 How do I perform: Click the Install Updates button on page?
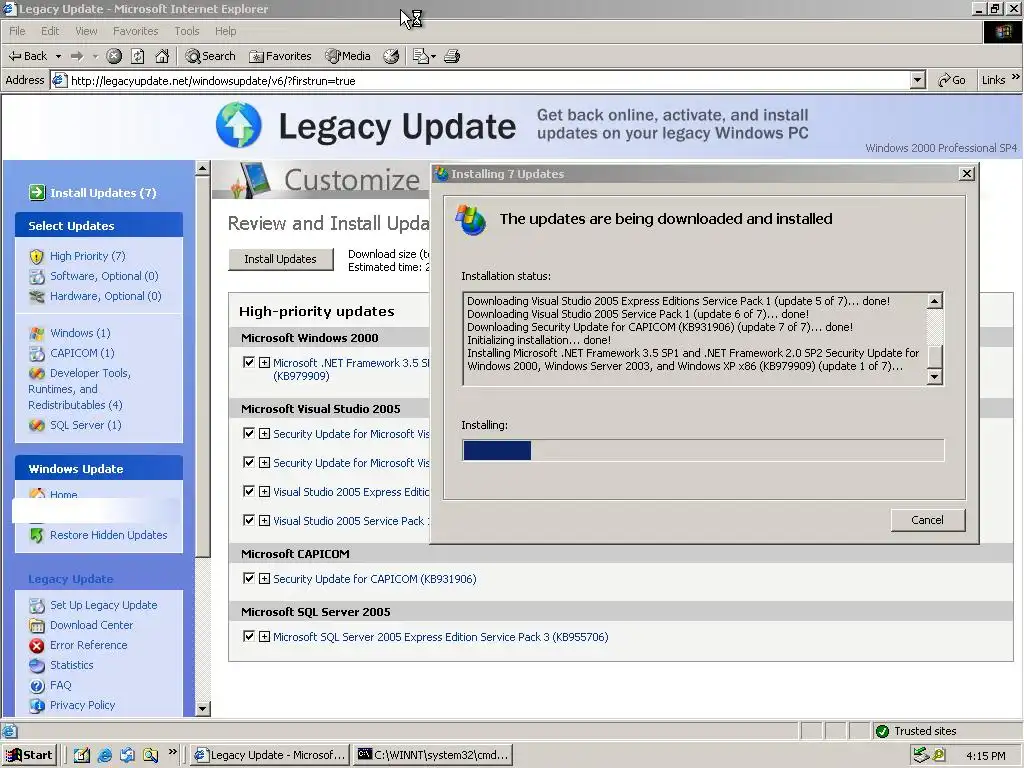click(x=280, y=259)
